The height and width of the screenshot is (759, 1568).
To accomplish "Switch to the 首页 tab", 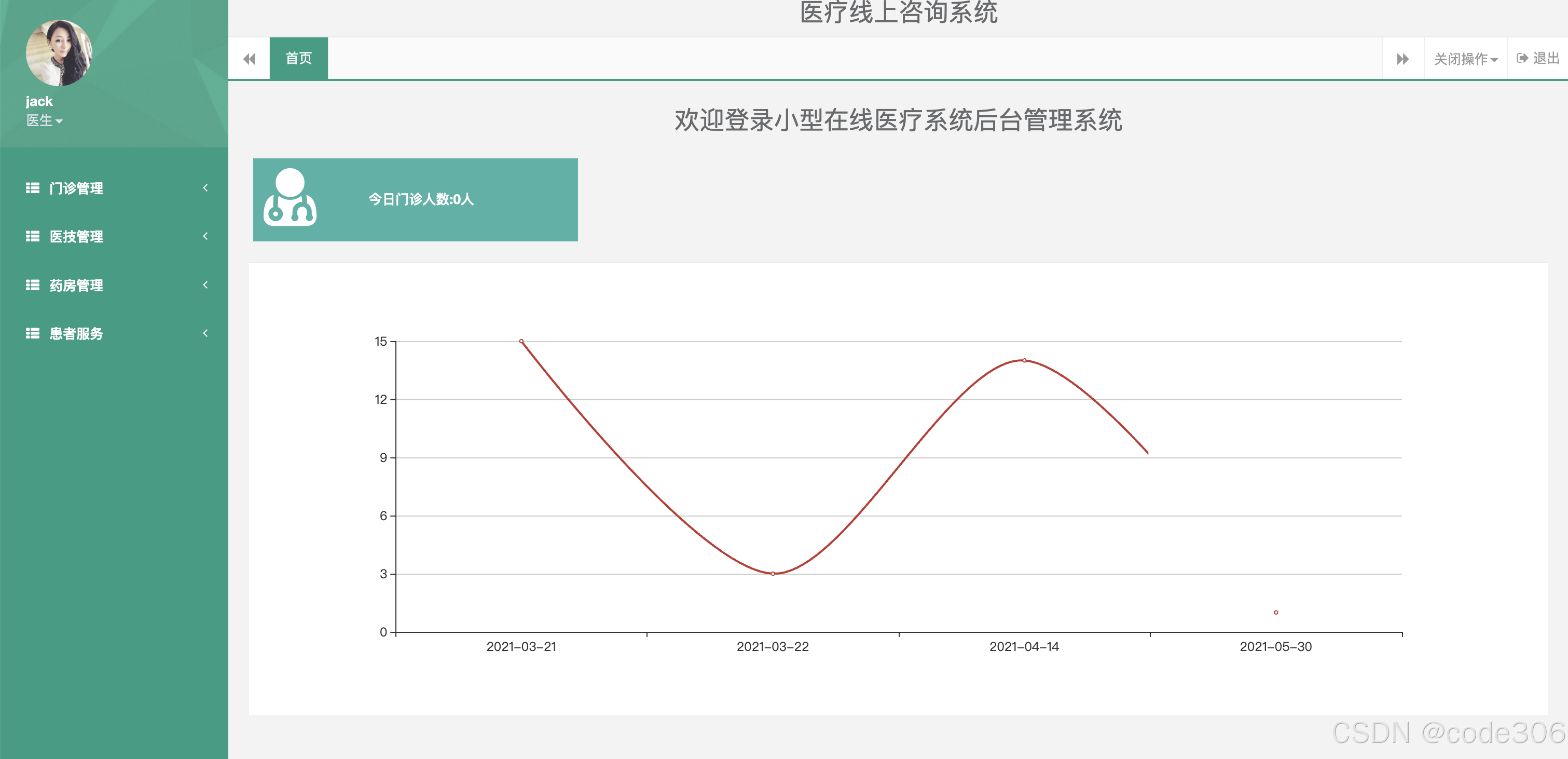I will tap(298, 59).
